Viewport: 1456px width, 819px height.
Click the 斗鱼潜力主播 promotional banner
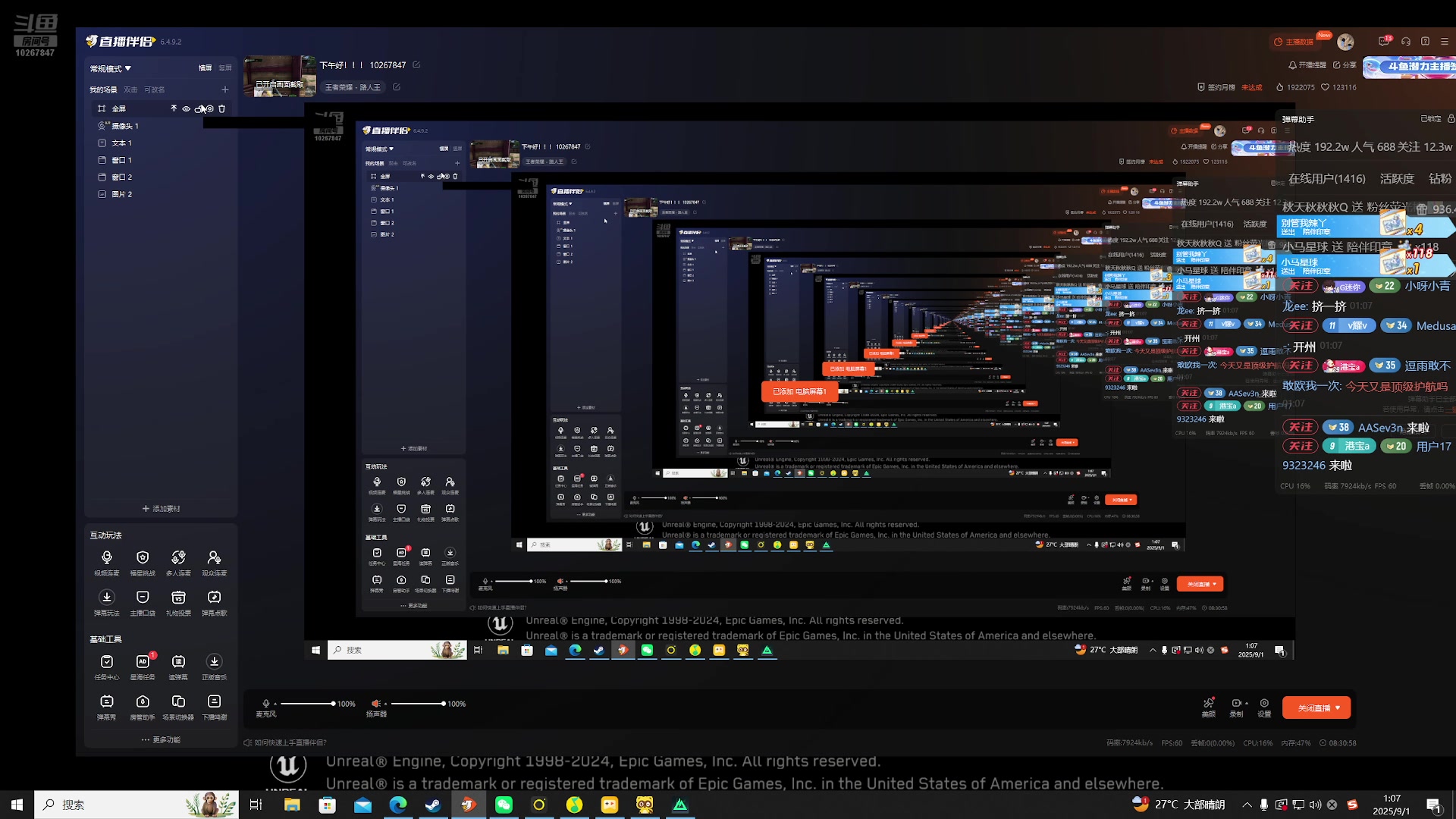click(1409, 67)
